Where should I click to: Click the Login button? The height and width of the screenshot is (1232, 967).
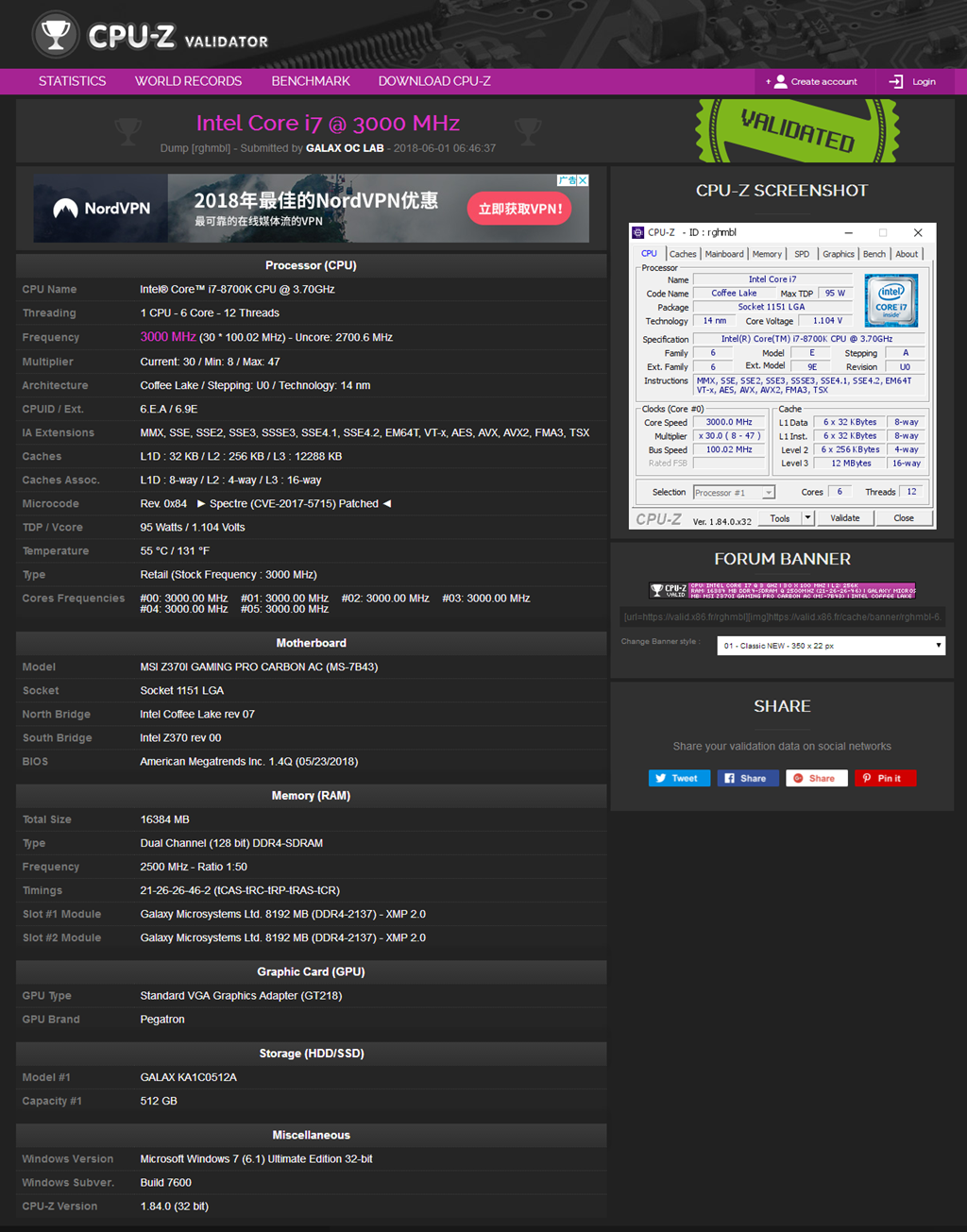(x=912, y=81)
